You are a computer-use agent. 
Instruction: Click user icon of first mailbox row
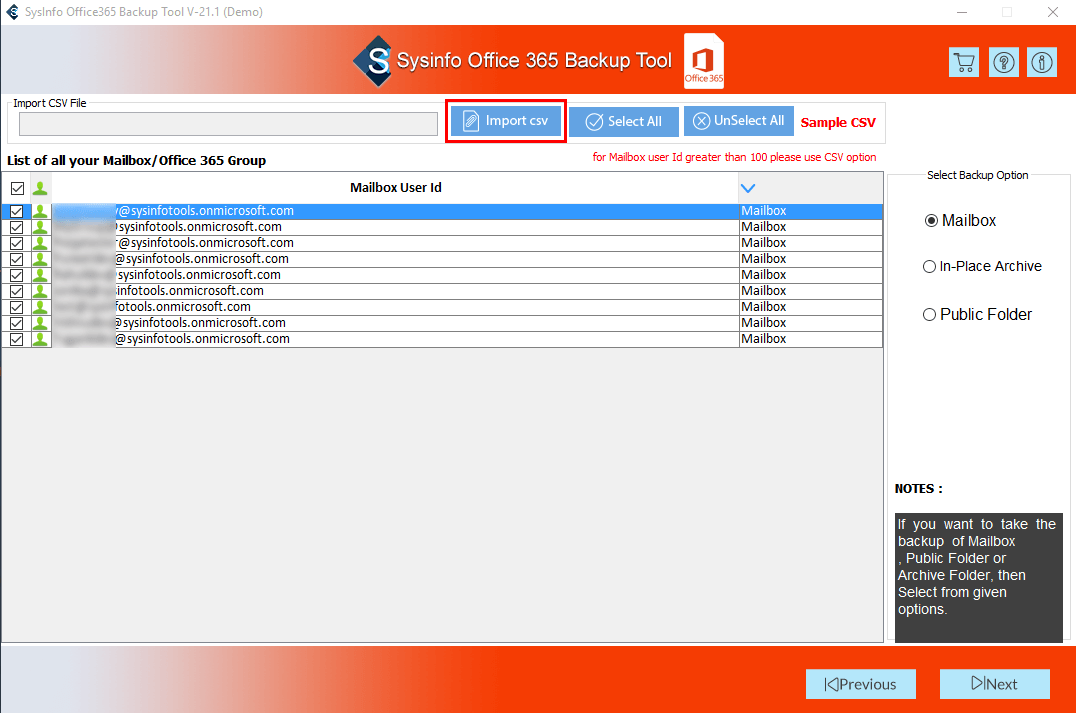(40, 211)
